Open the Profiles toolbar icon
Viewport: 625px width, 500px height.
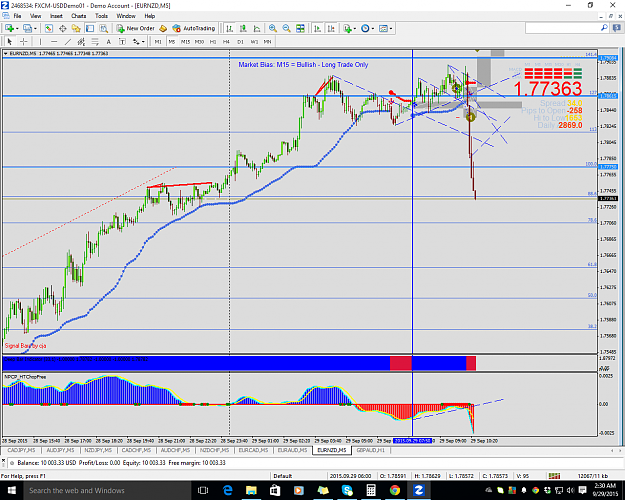[x=27, y=28]
